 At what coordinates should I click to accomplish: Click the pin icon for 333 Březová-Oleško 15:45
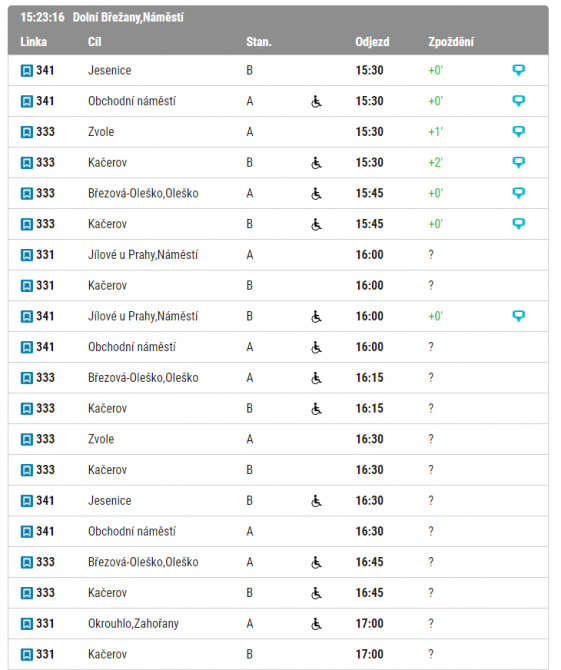click(x=518, y=193)
